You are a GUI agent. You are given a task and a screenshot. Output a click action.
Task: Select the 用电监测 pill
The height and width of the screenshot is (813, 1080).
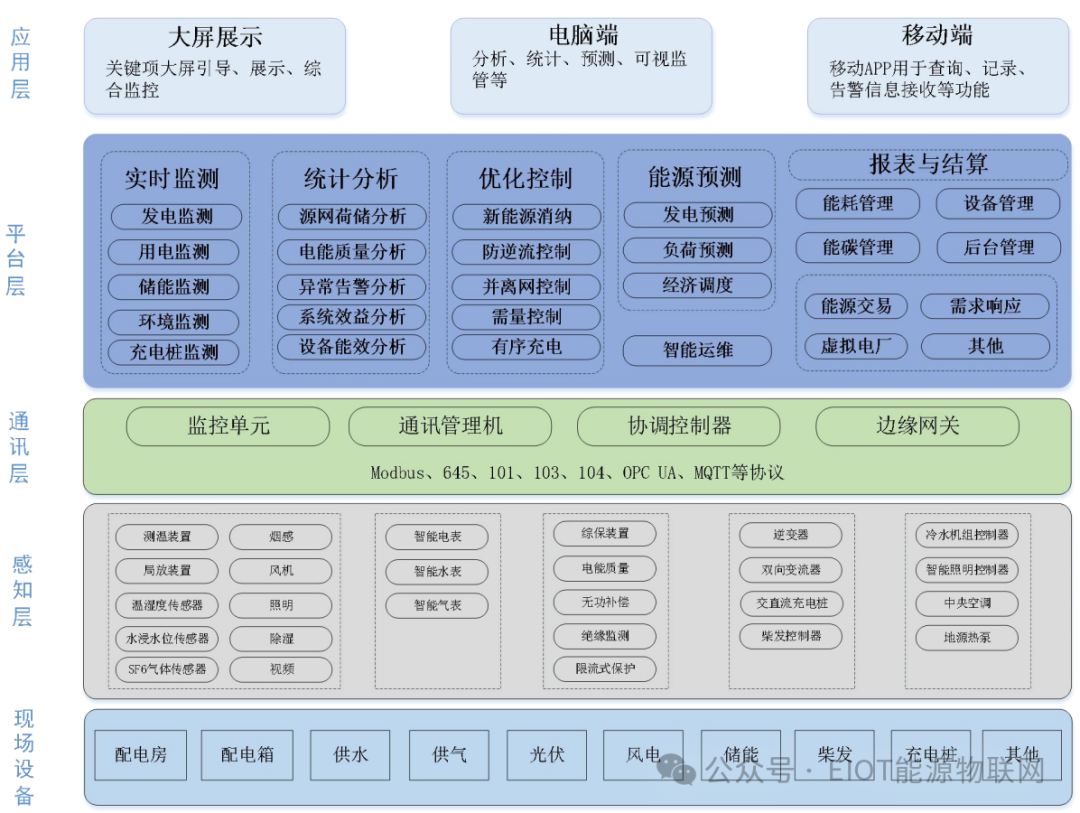tap(174, 251)
